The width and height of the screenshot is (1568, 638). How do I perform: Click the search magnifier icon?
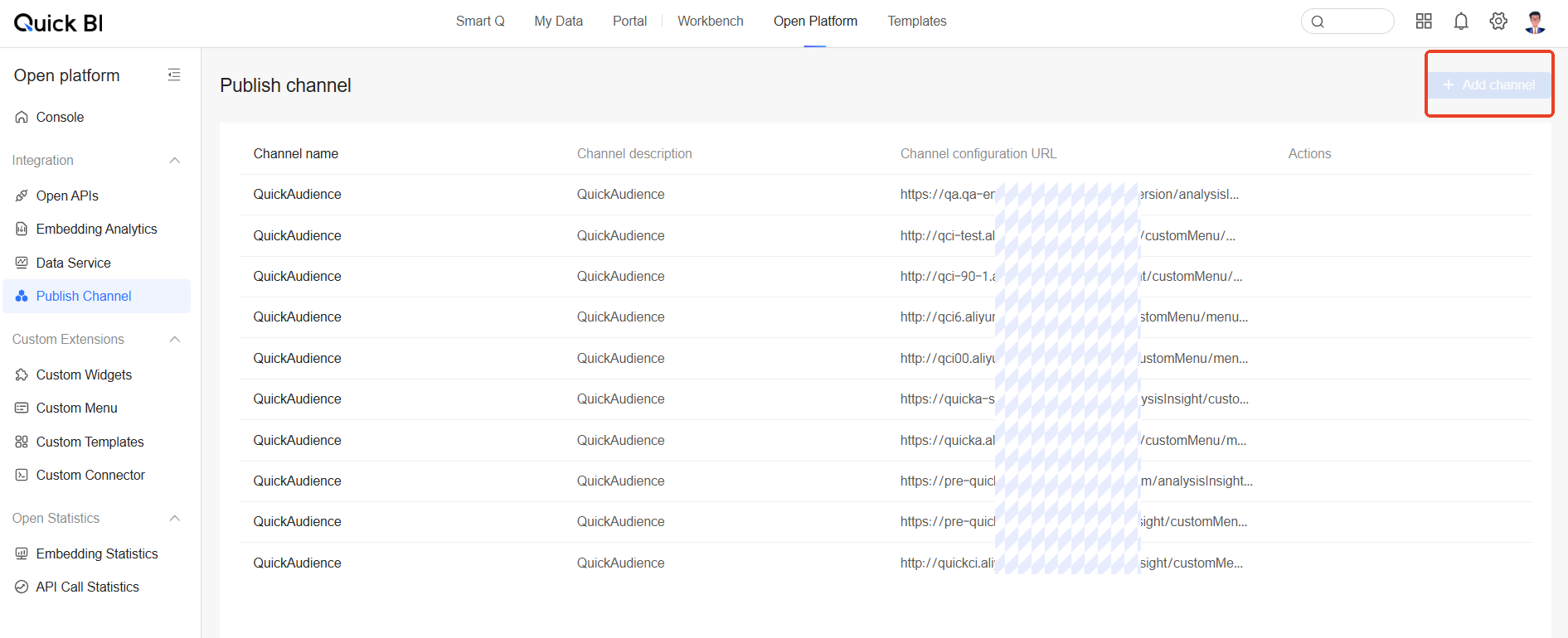1318,22
